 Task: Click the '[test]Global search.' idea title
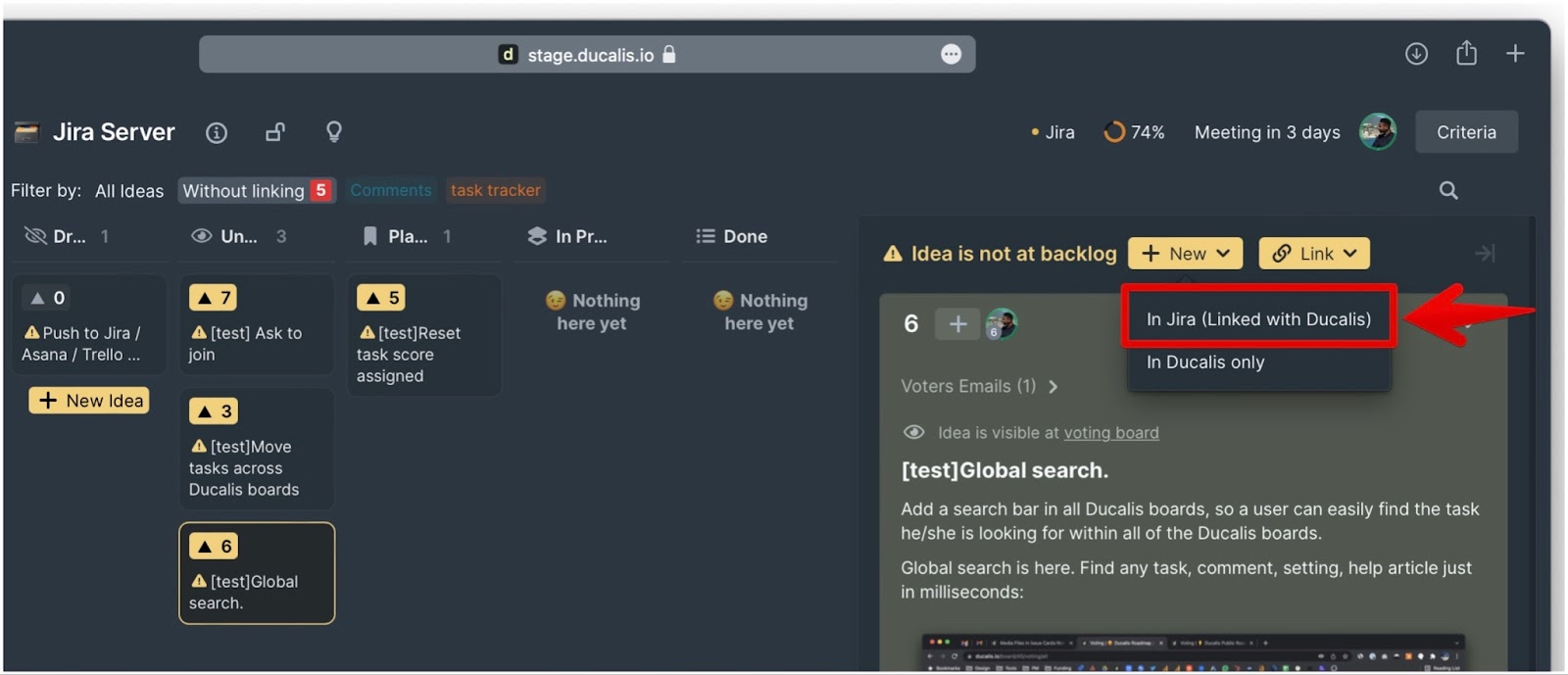coord(1004,470)
